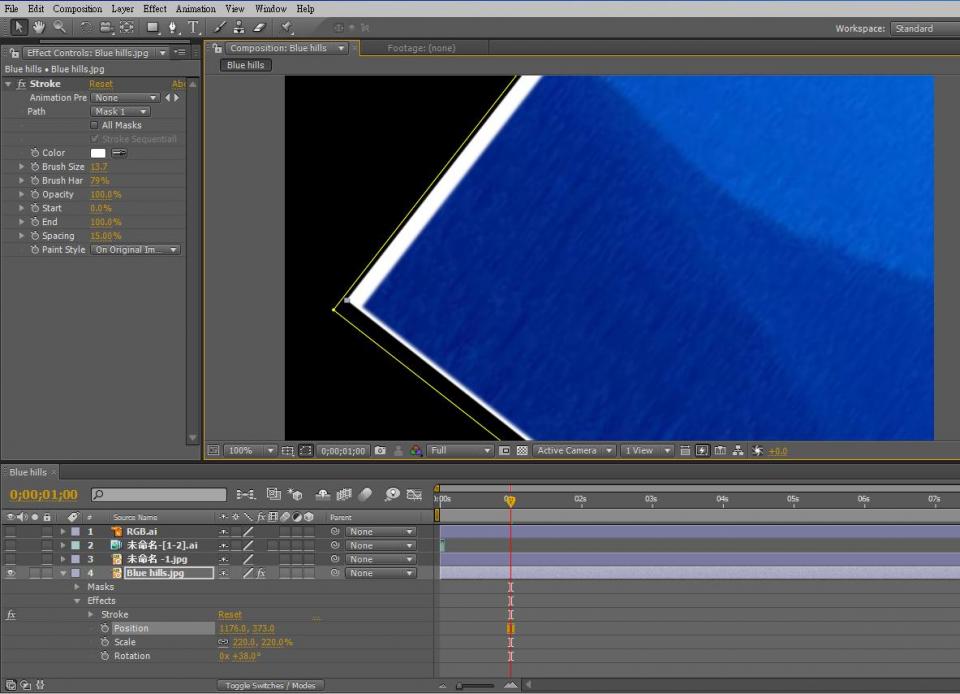The height and width of the screenshot is (694, 960).
Task: Open the Effect menu
Action: point(154,8)
